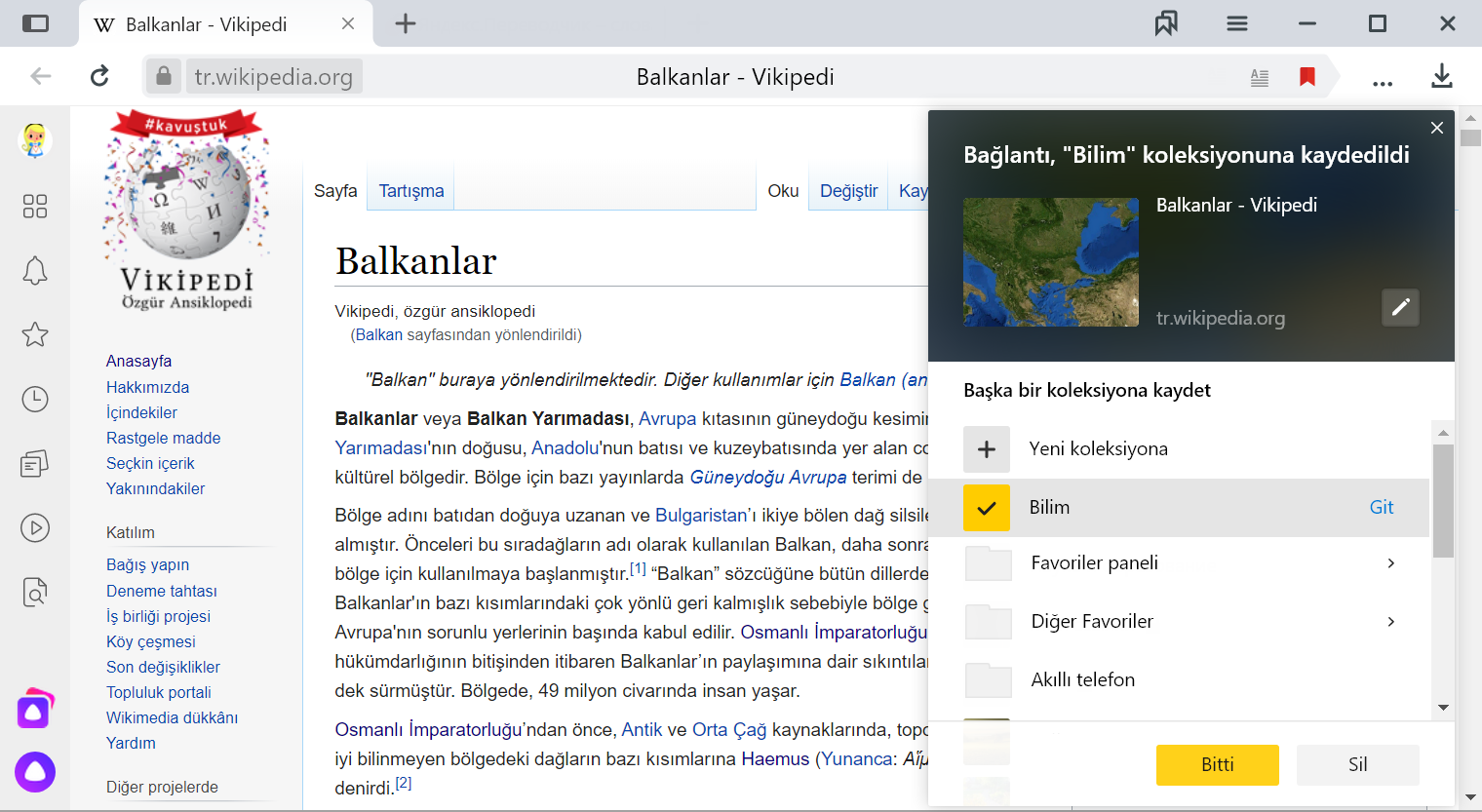This screenshot has width=1482, height=812.
Task: Open the three-dots page options
Action: click(1383, 83)
